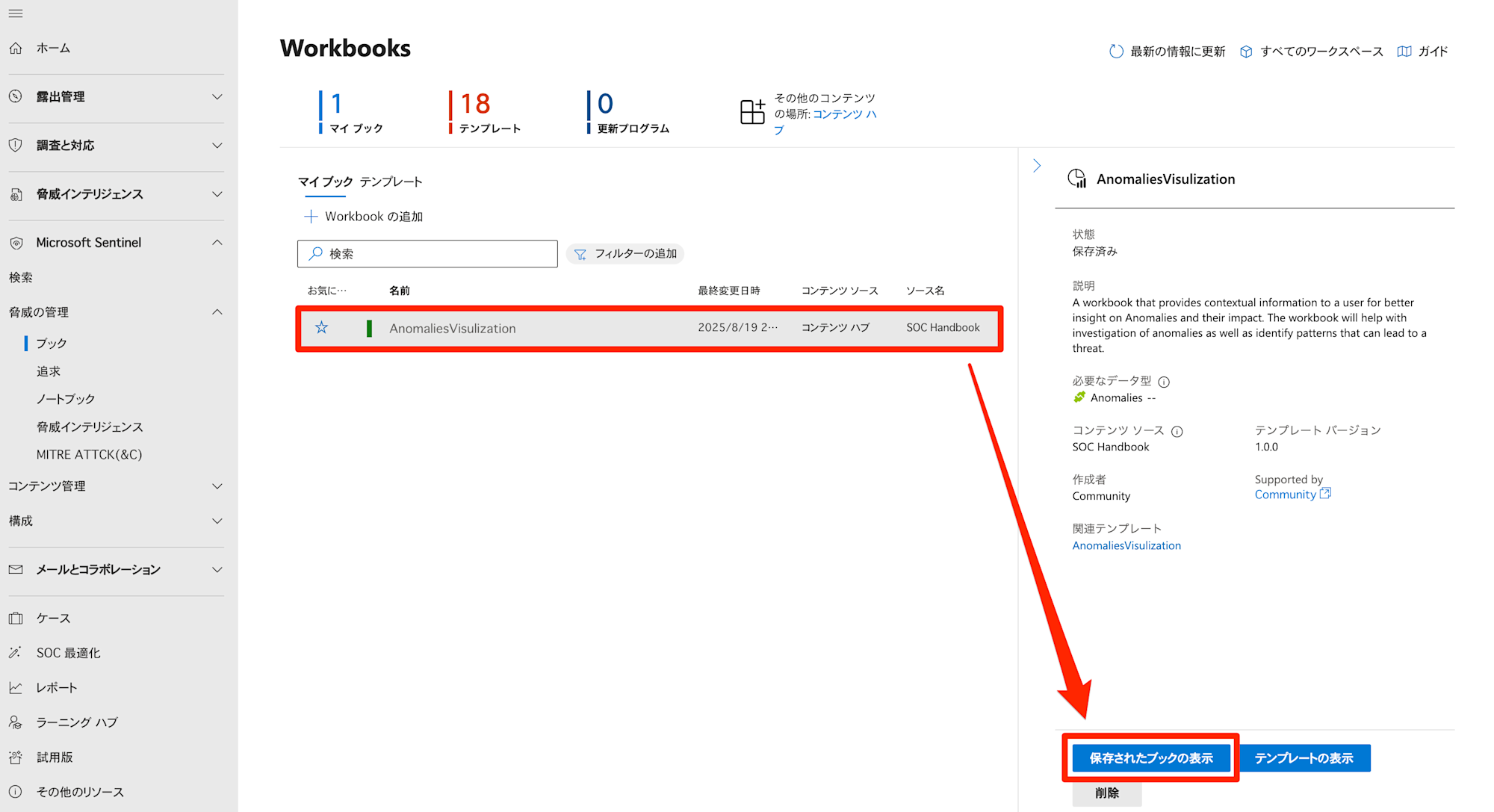The height and width of the screenshot is (812, 1494).
Task: Click the テンプレートの表示 button
Action: click(x=1304, y=758)
